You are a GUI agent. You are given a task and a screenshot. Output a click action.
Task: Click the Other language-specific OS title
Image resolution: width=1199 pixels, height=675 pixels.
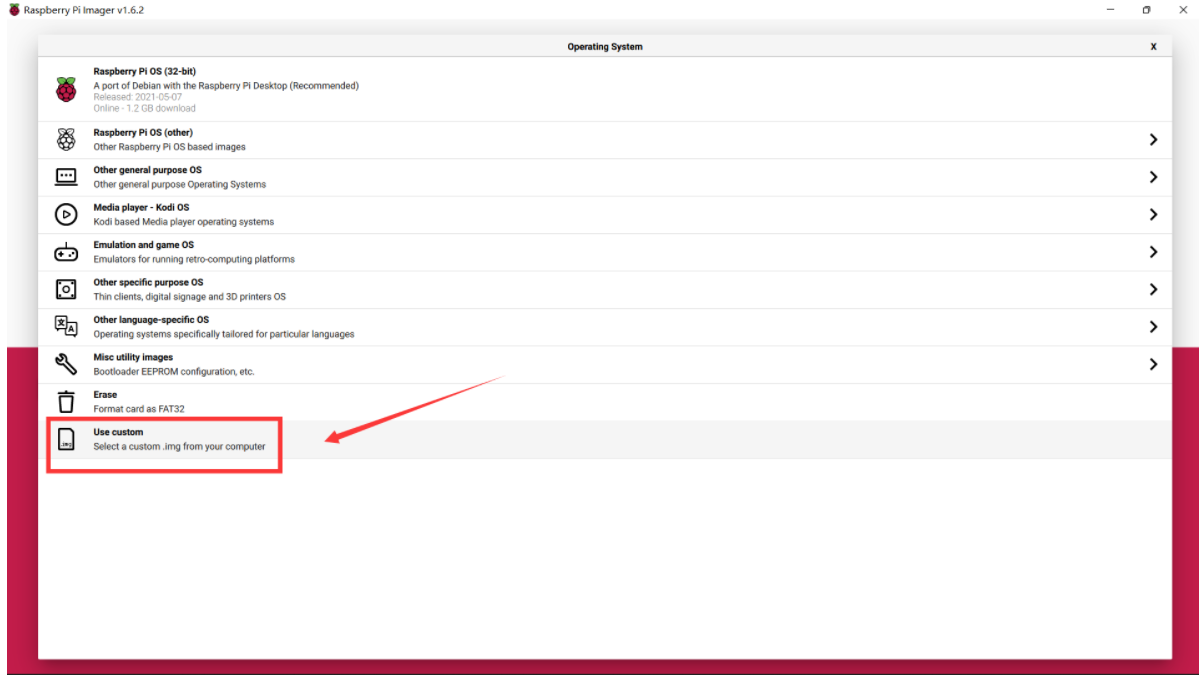(151, 320)
